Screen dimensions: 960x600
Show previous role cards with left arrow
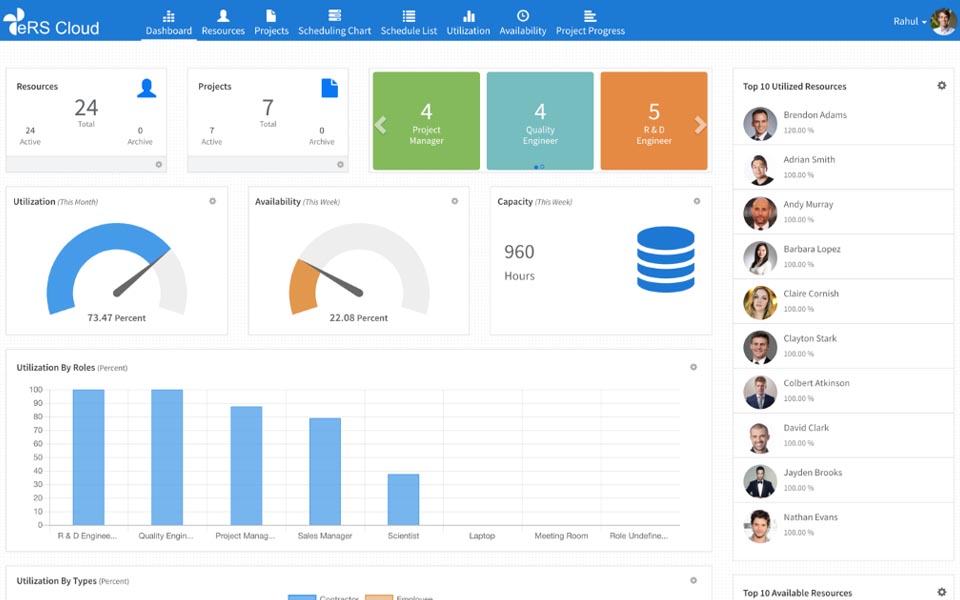tap(380, 125)
